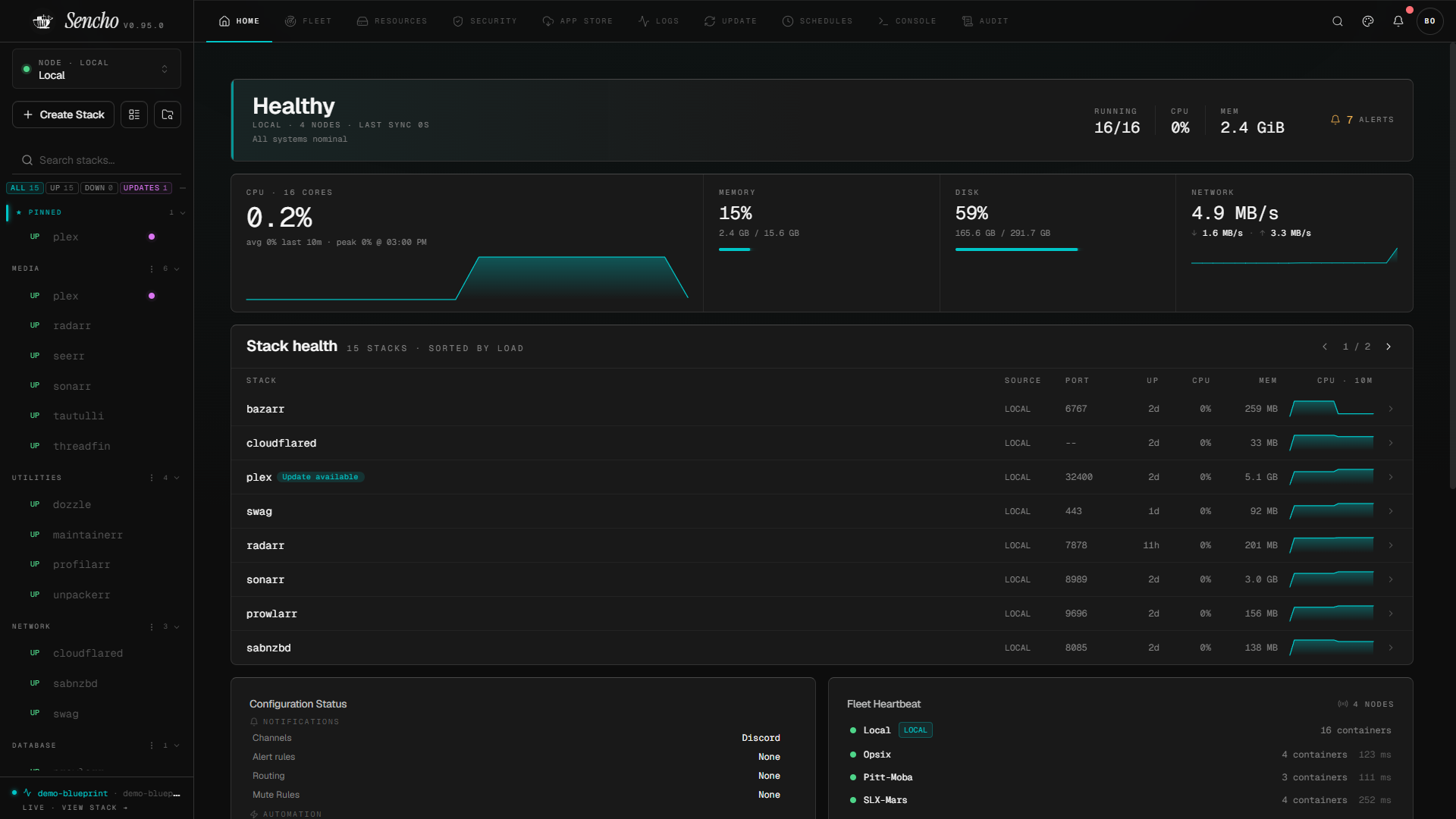Screen dimensions: 1456x819
Task: Select maintainerr in the sidebar
Action: click(x=88, y=535)
